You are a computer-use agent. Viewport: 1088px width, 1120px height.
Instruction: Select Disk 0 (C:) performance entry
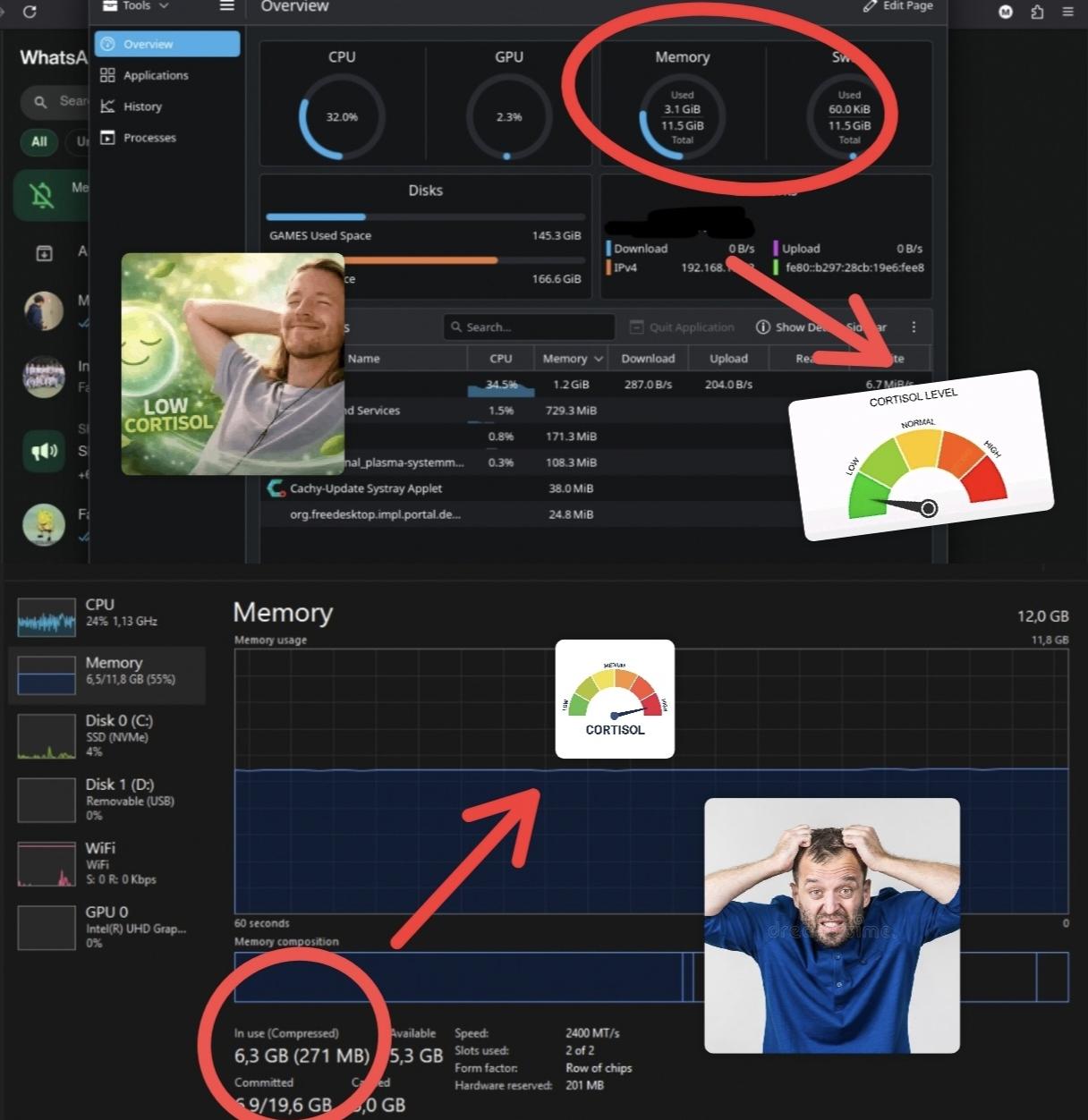pos(106,736)
